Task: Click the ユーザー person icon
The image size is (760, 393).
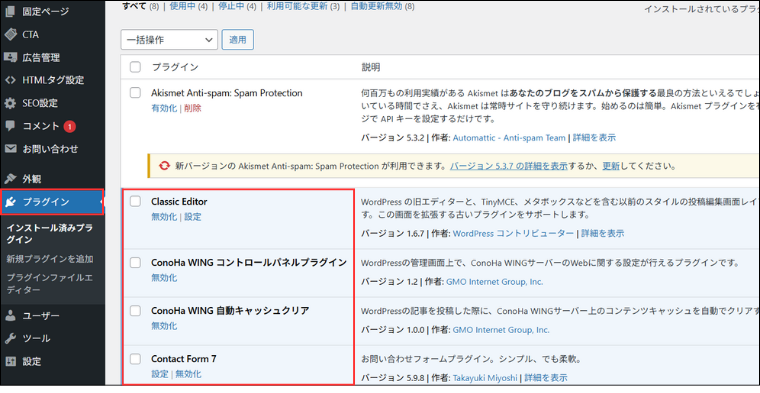Action: pos(10,315)
